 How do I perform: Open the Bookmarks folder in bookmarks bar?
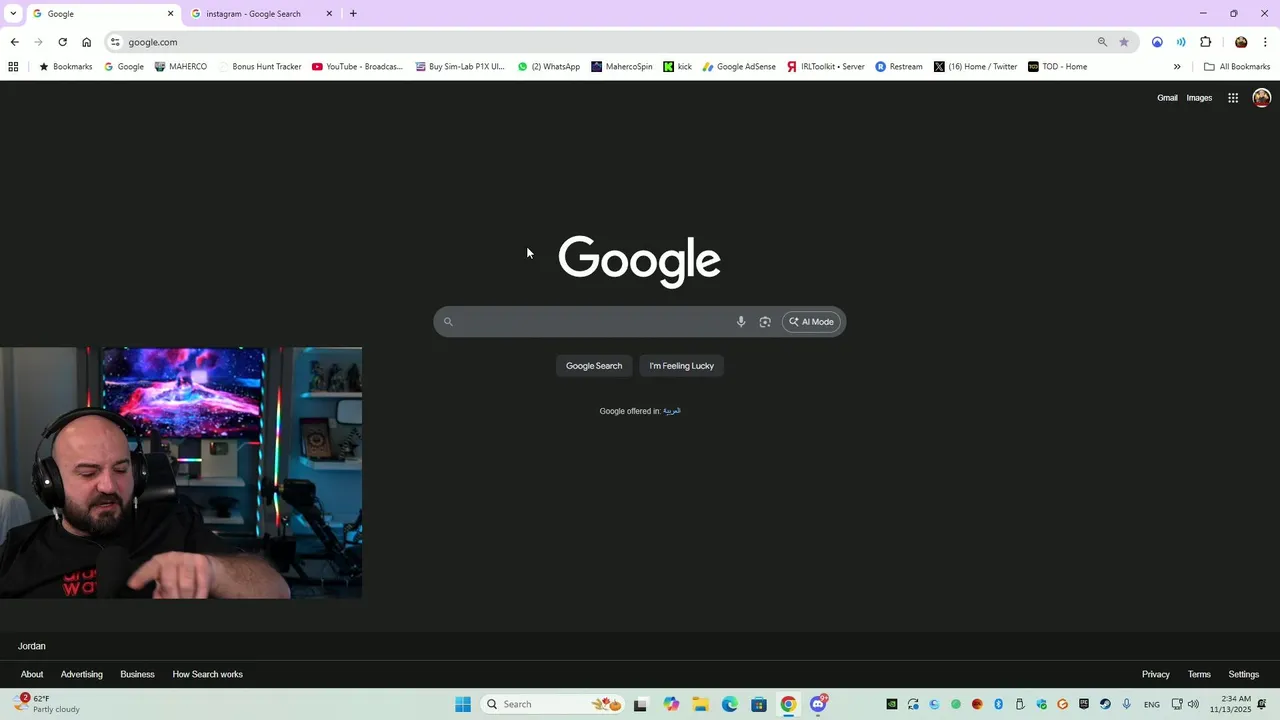point(65,67)
